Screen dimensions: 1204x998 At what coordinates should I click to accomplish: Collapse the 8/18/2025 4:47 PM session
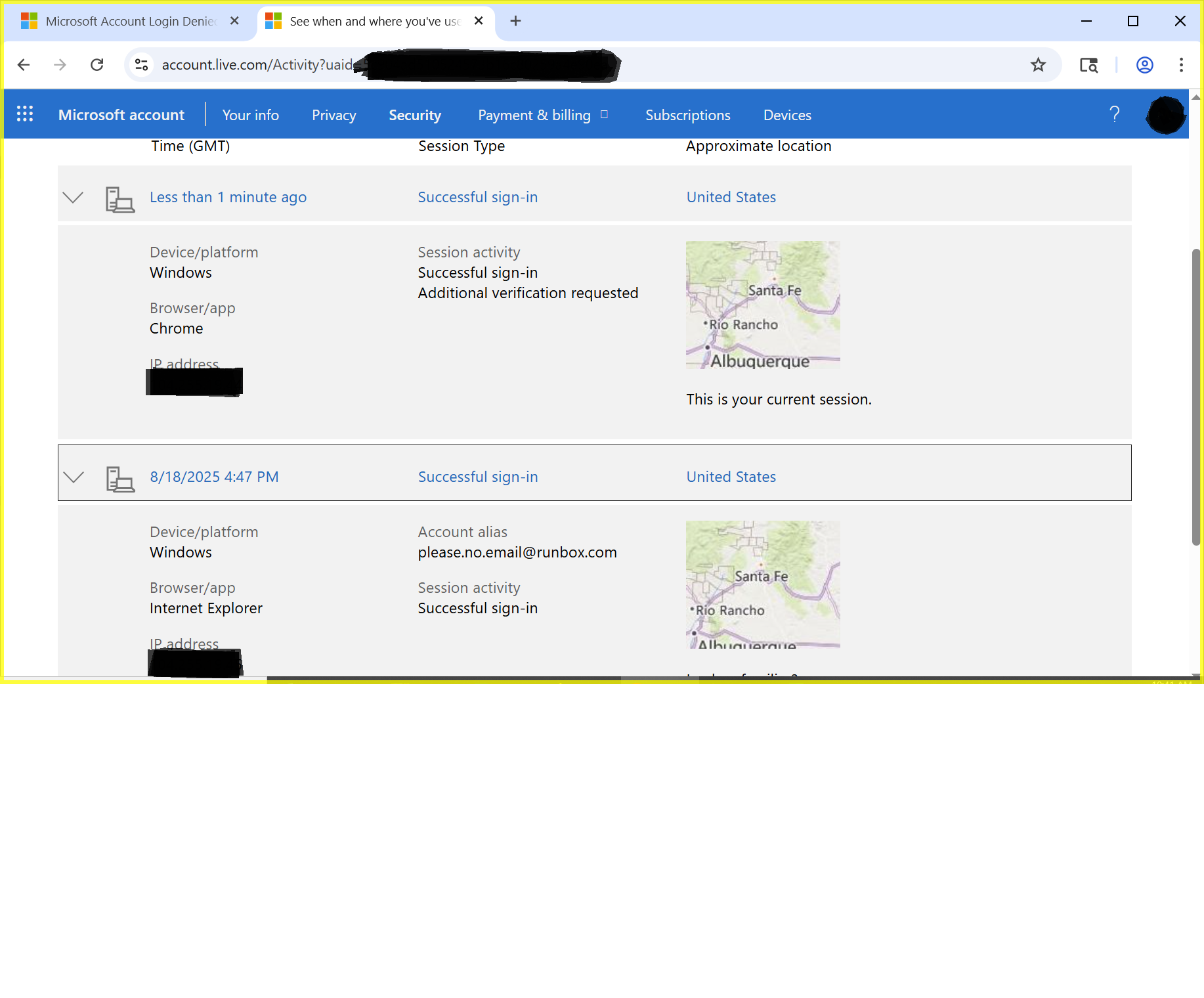click(x=74, y=477)
